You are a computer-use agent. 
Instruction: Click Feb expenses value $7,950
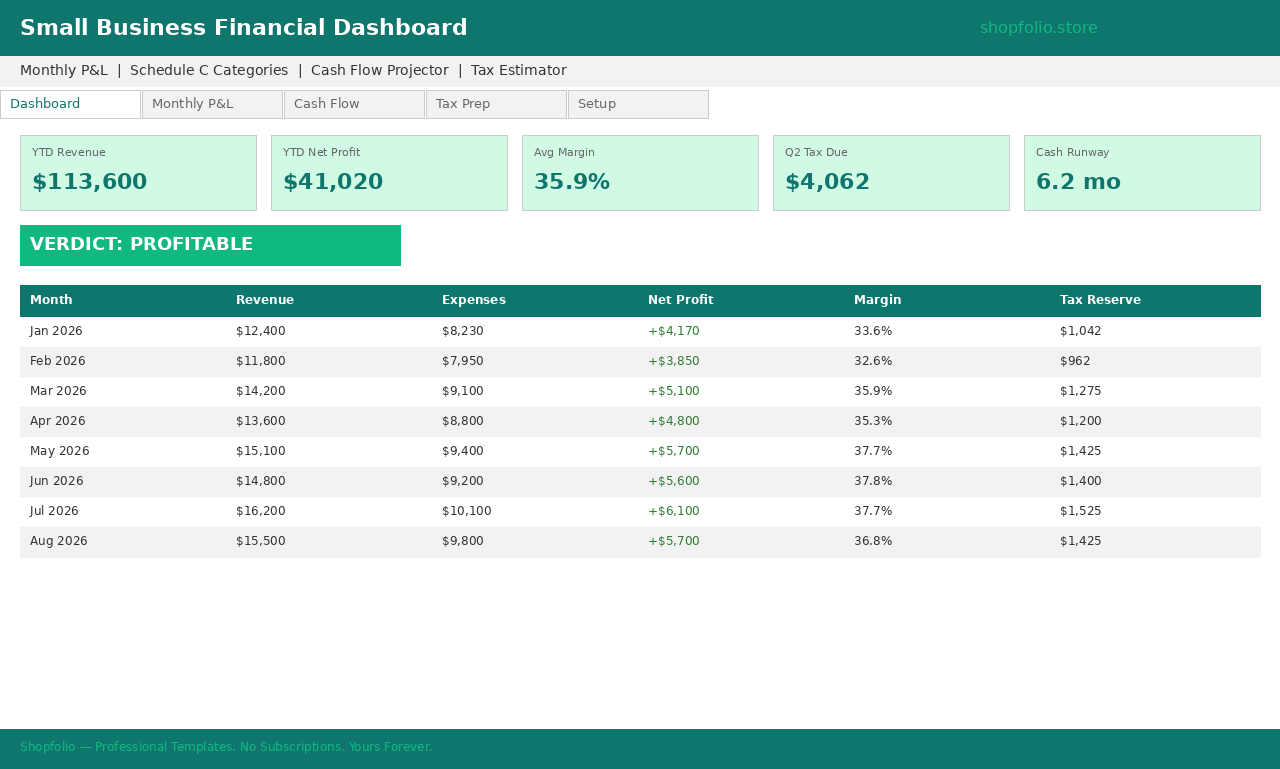click(463, 361)
